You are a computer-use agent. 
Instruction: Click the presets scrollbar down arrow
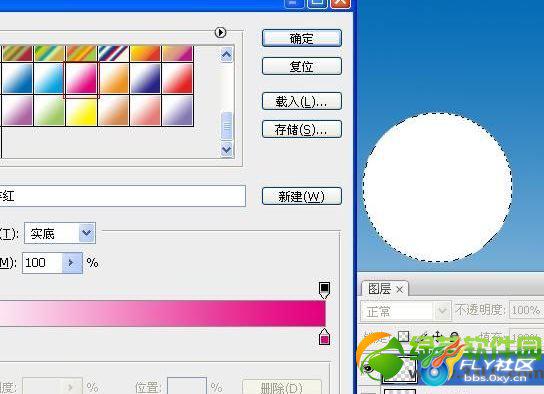227,150
